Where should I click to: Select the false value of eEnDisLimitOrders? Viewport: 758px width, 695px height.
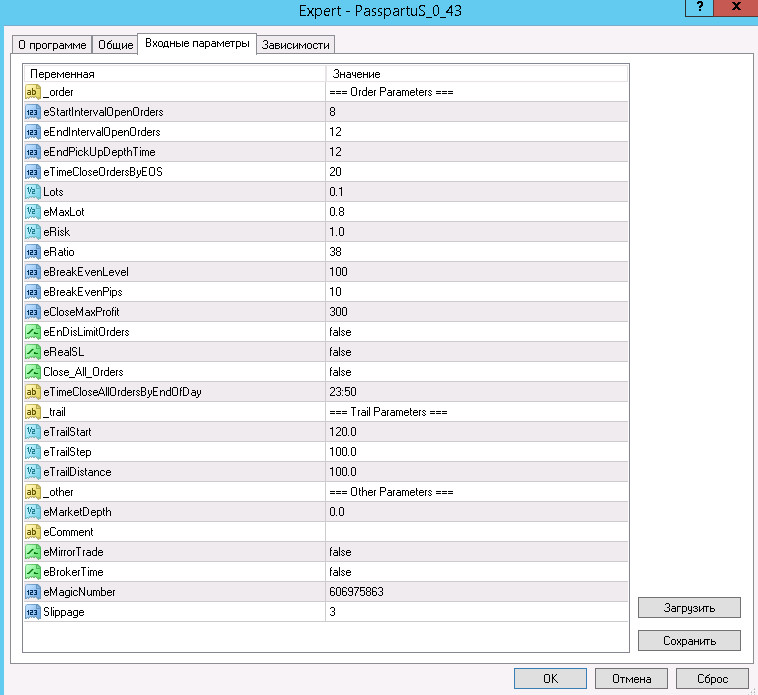pyautogui.click(x=340, y=332)
